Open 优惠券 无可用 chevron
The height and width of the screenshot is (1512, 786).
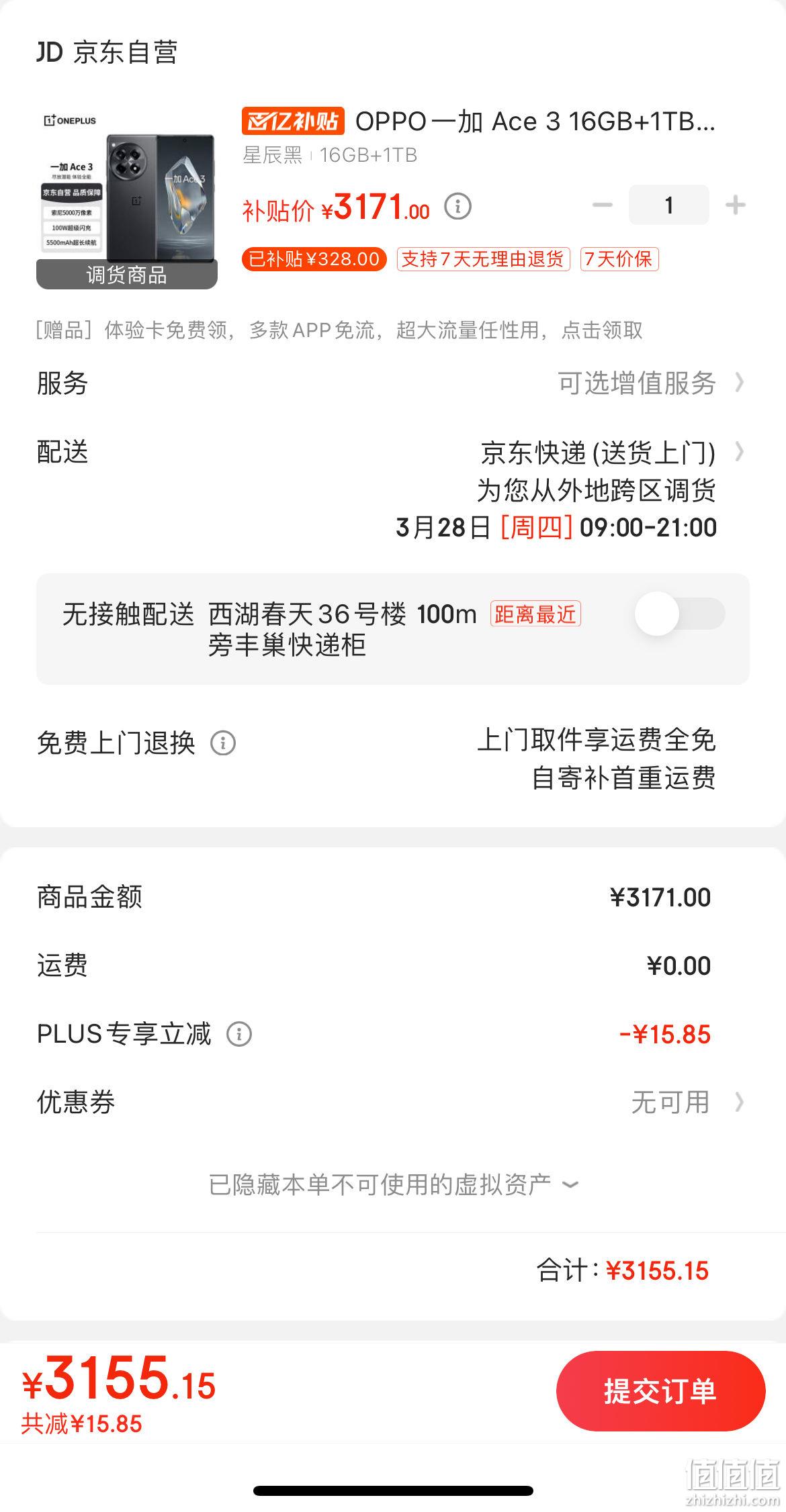tap(739, 1102)
